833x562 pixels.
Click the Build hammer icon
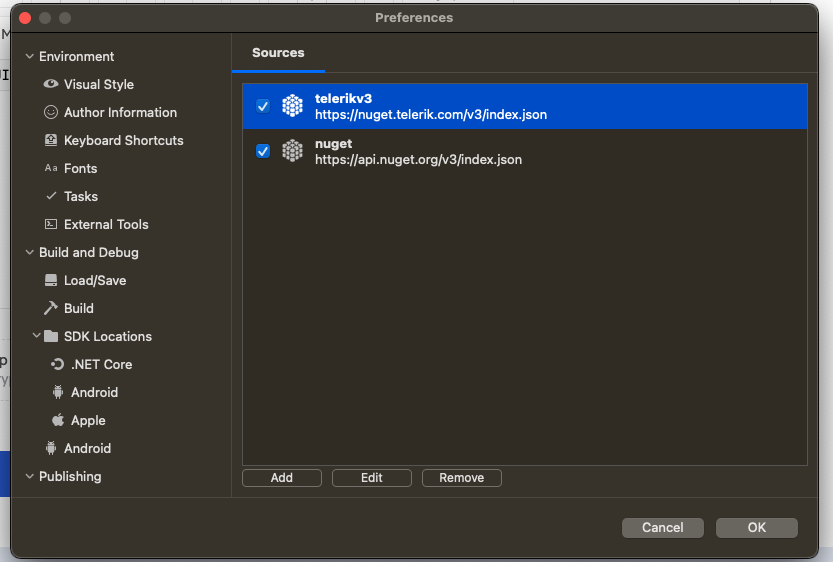coord(51,308)
